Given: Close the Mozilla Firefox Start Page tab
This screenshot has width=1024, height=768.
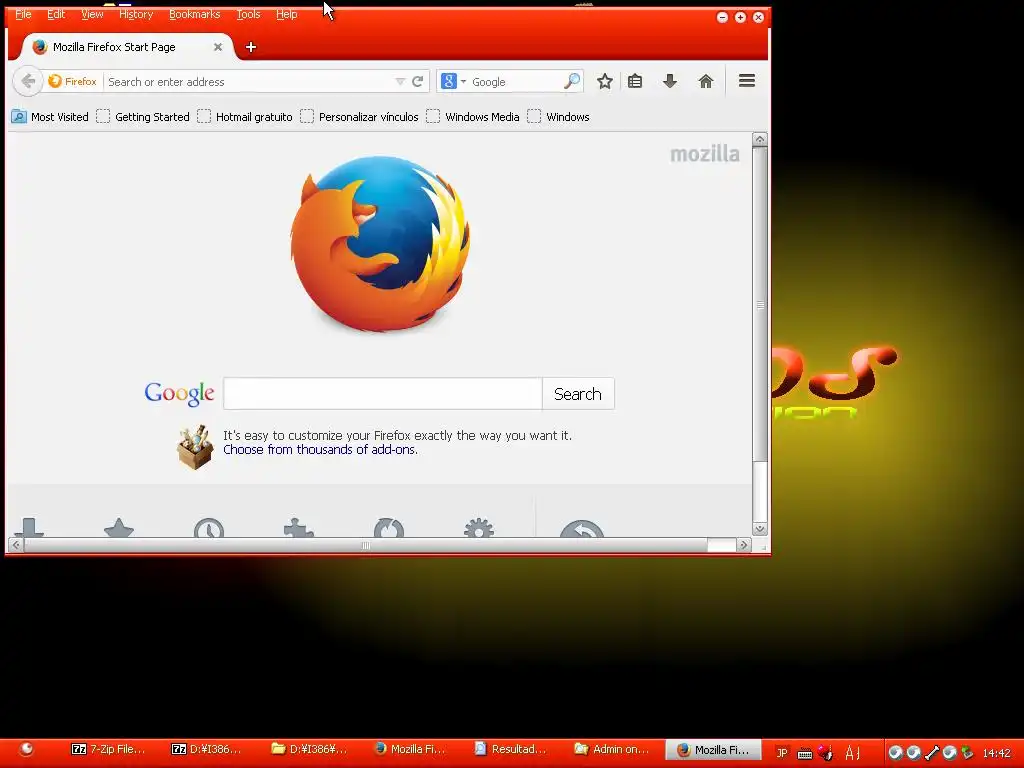Looking at the screenshot, I should click(218, 47).
